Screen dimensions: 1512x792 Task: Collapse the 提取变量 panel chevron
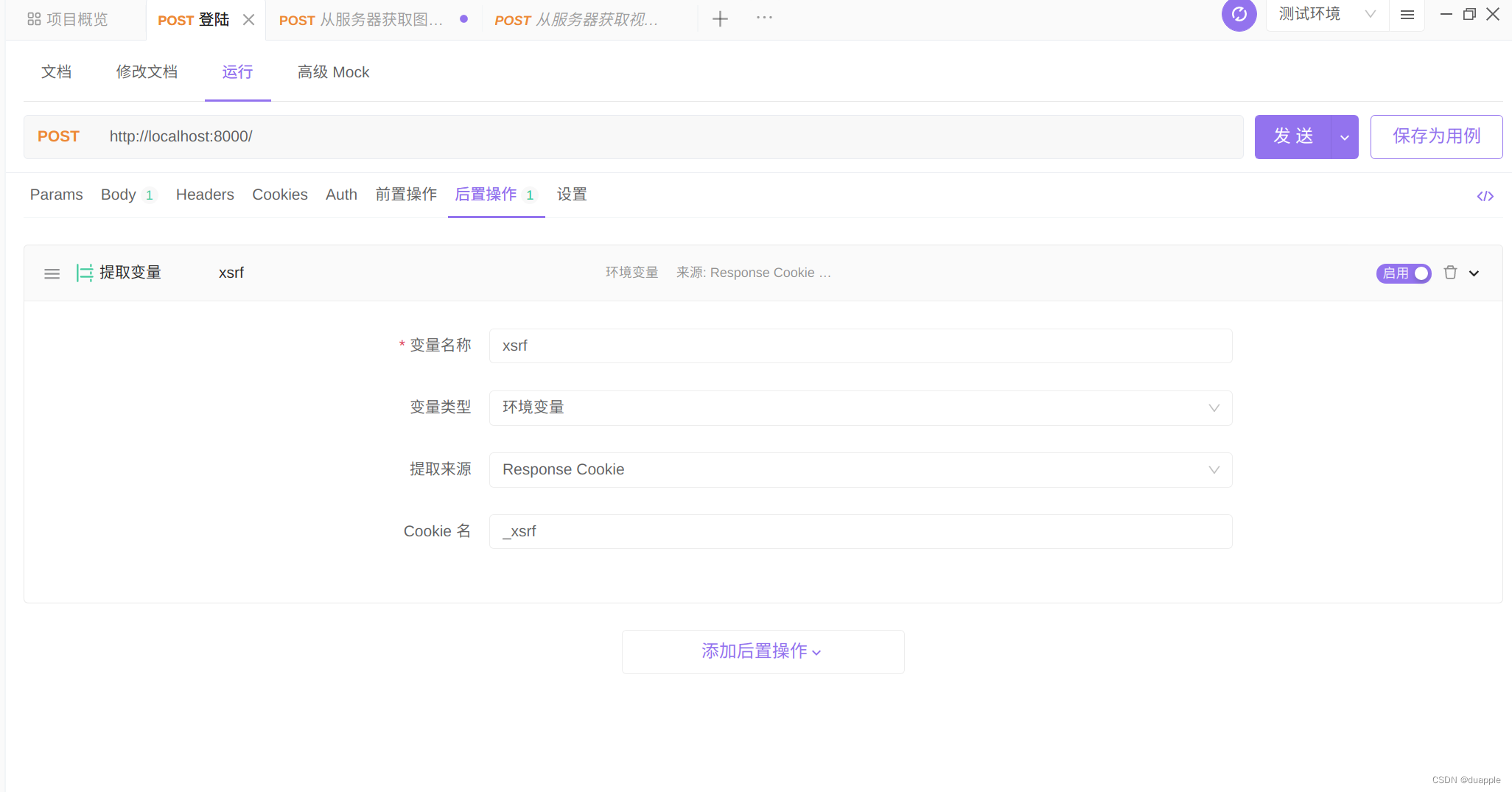[x=1474, y=273]
